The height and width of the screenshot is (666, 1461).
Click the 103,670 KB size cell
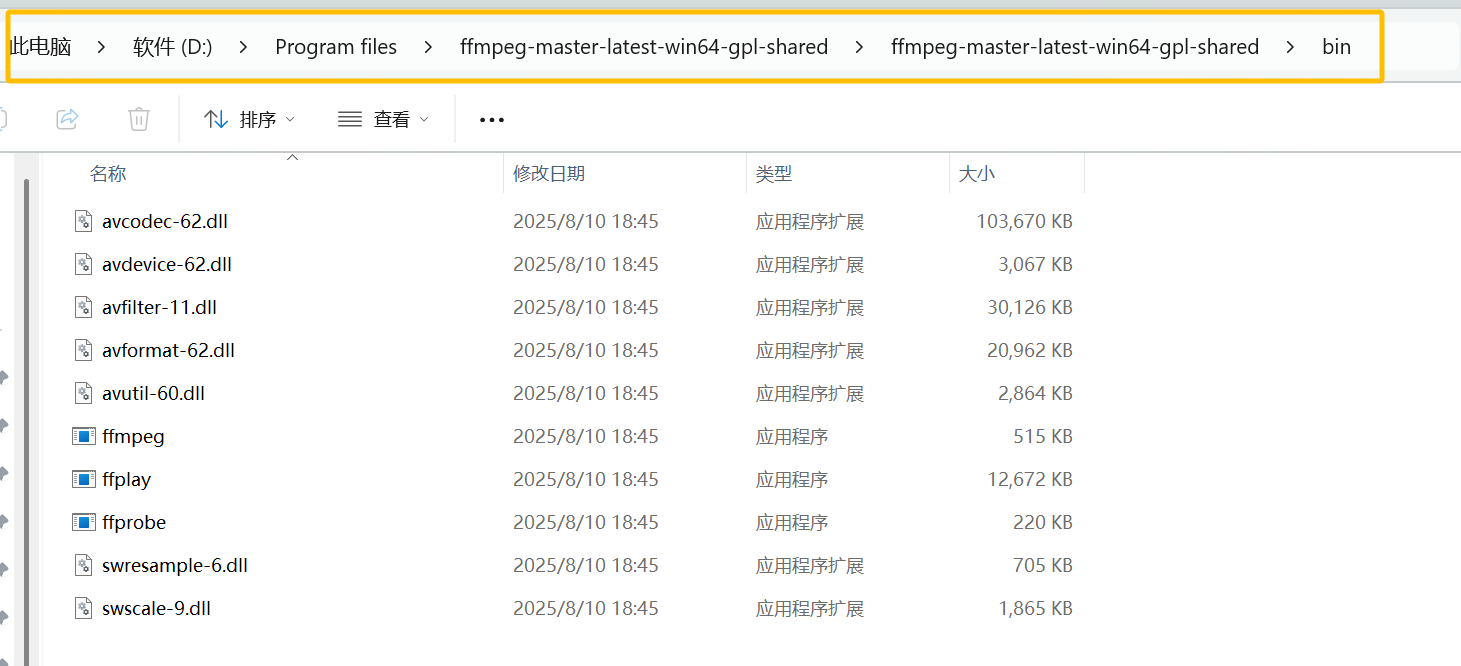(x=1024, y=221)
